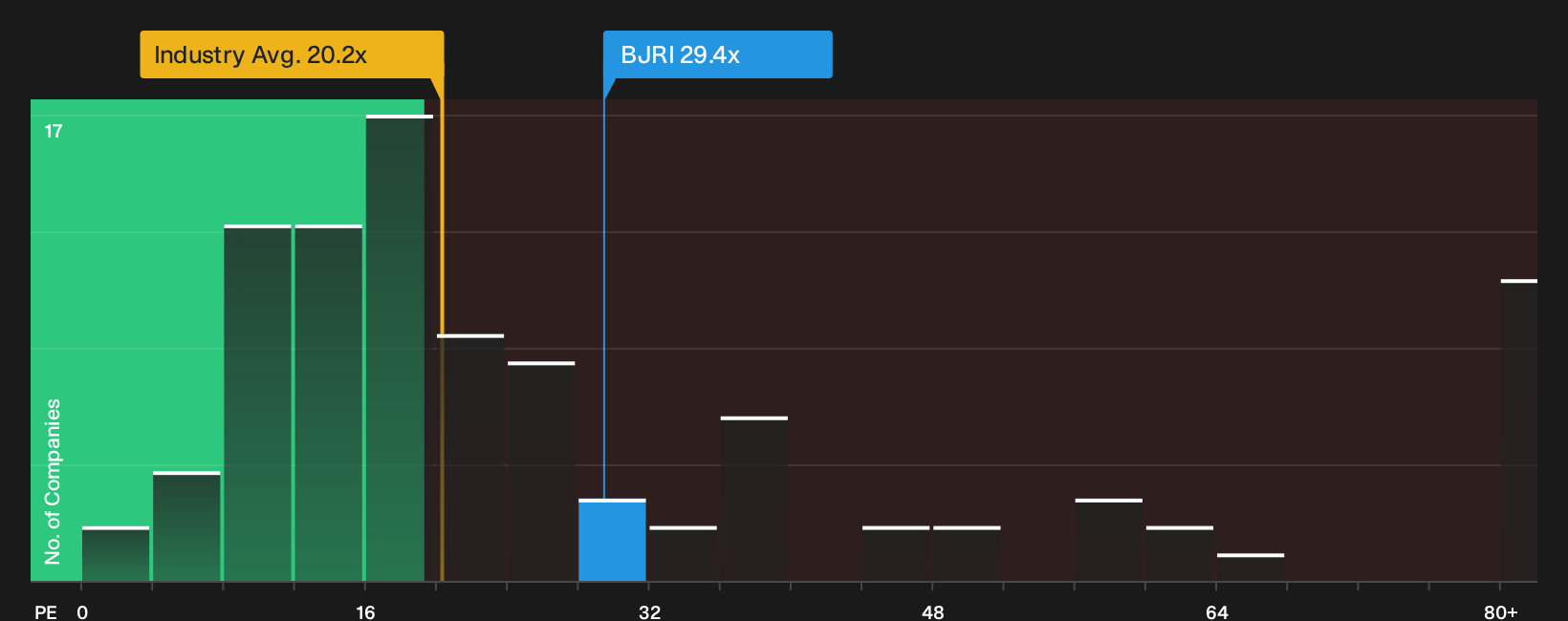Click the first bar at PE 0
Viewport: 1568px width, 621px height.
point(116,554)
